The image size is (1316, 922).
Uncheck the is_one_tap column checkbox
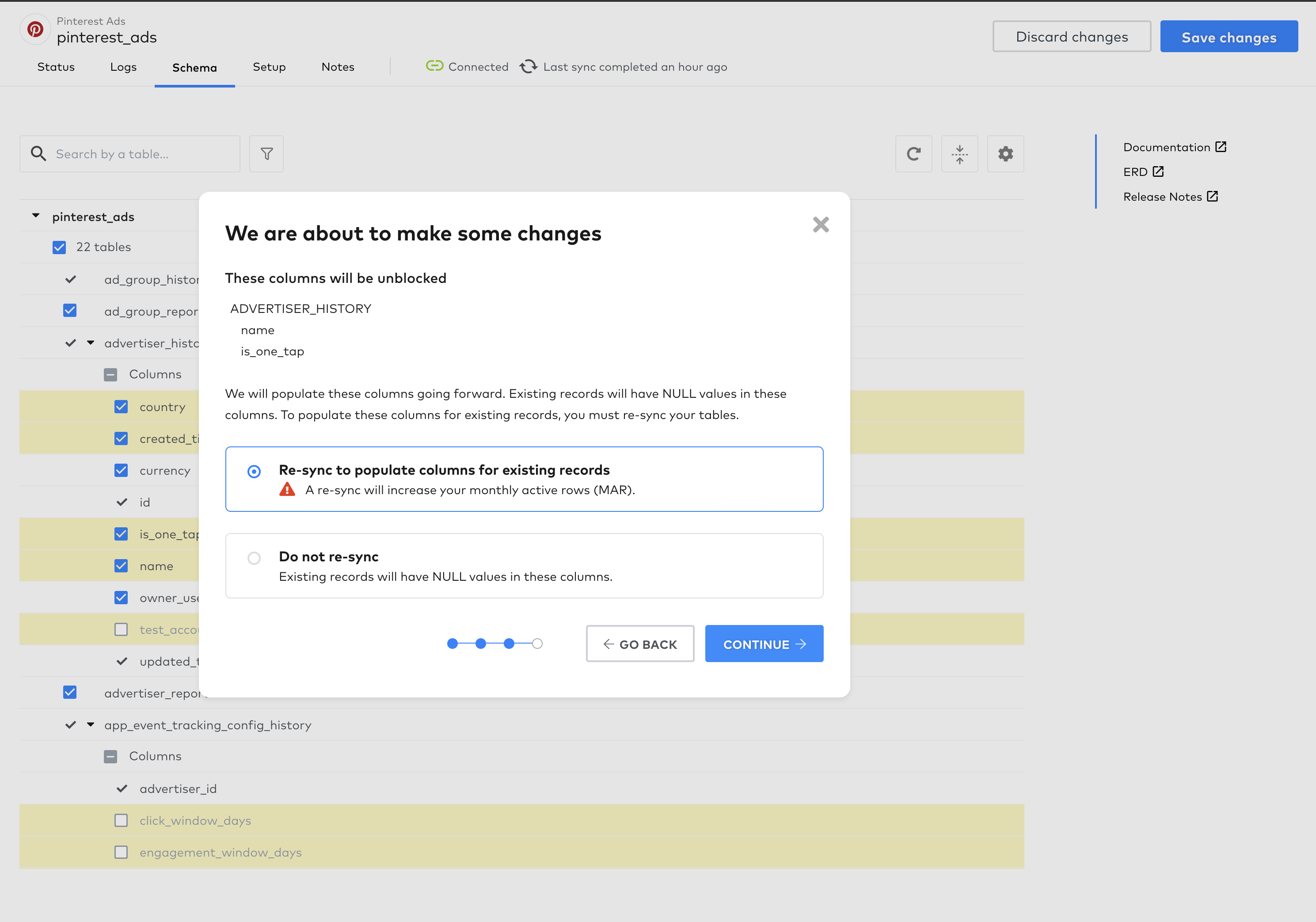coord(121,534)
